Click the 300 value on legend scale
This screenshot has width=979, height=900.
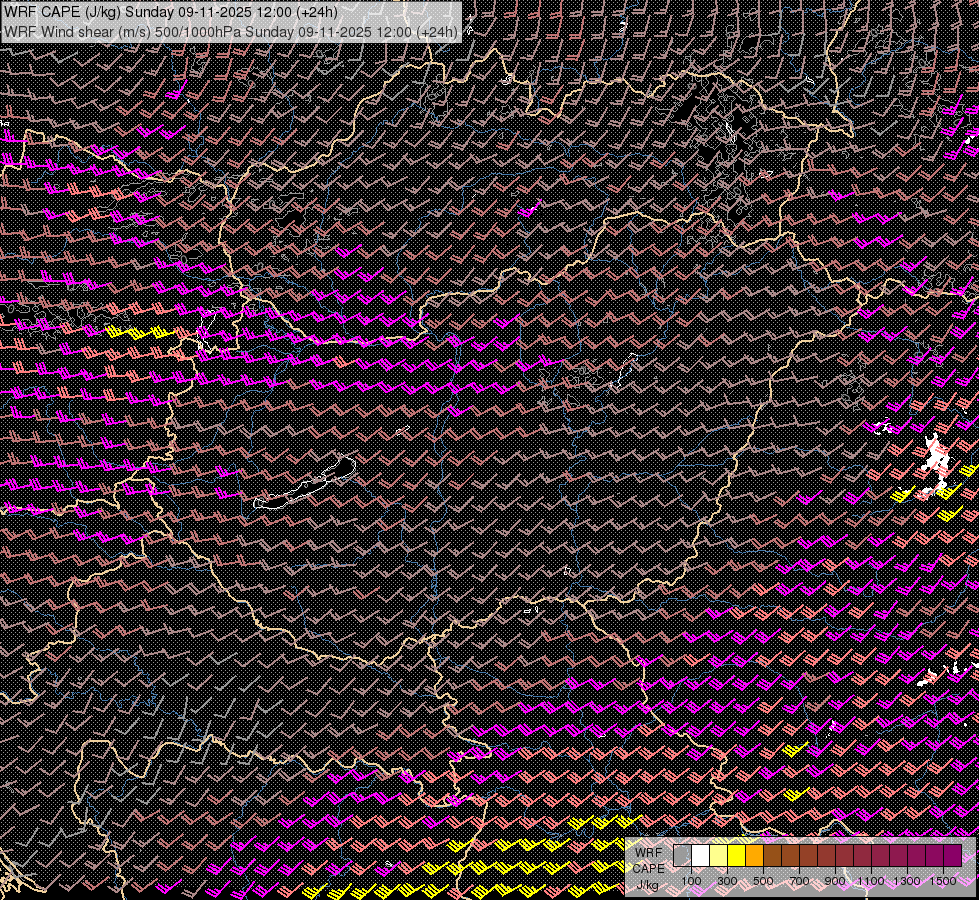tap(727, 881)
